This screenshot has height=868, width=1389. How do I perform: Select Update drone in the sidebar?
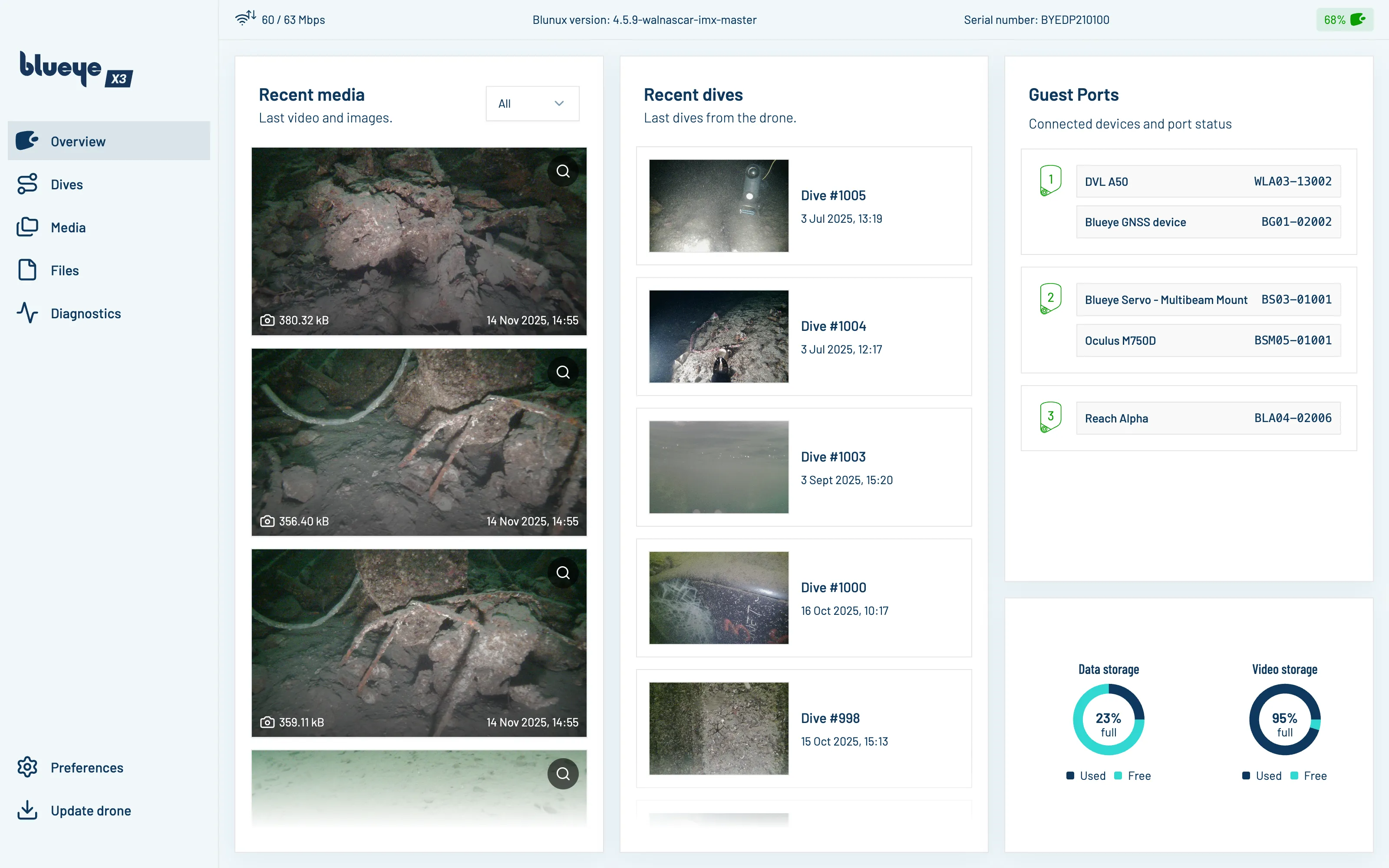(109, 810)
